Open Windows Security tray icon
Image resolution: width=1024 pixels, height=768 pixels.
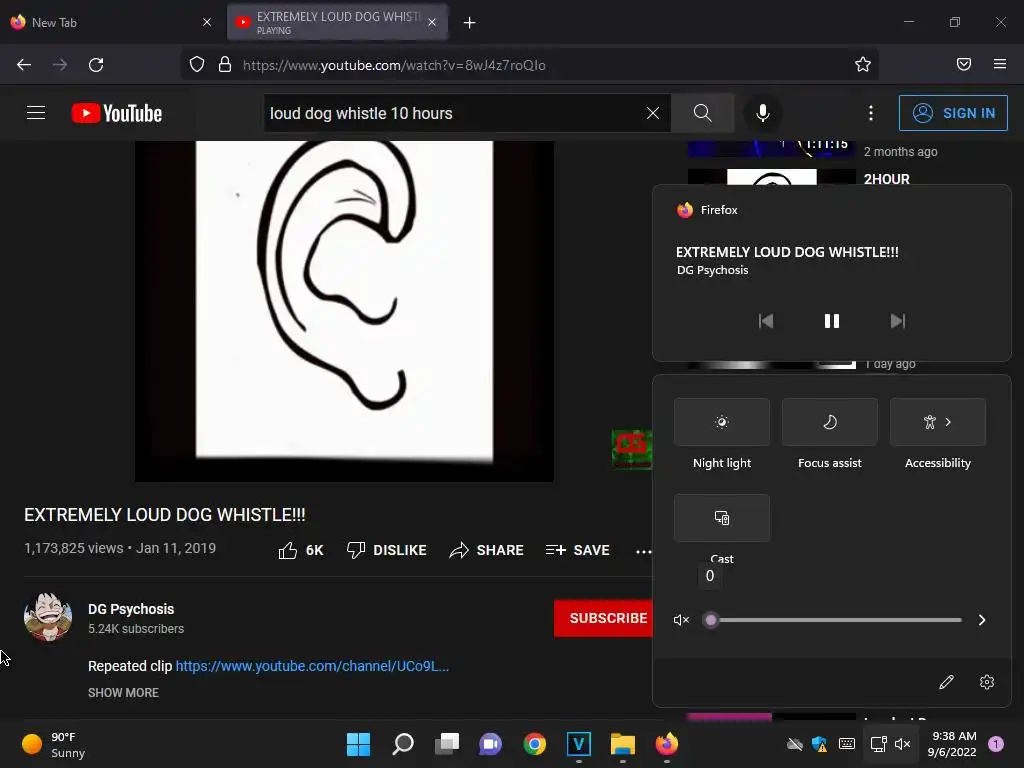click(x=820, y=744)
